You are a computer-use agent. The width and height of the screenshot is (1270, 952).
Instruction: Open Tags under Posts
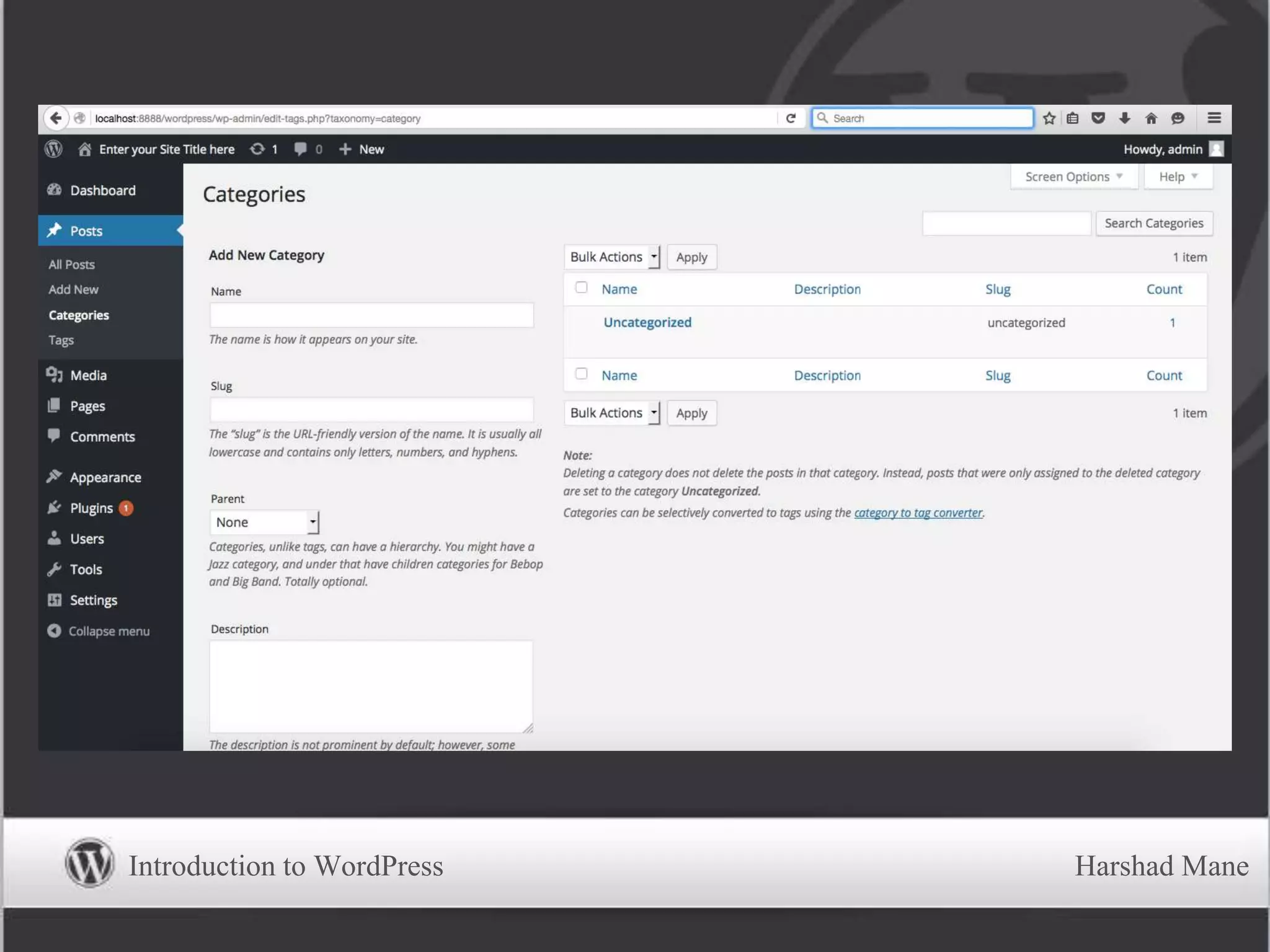click(61, 340)
